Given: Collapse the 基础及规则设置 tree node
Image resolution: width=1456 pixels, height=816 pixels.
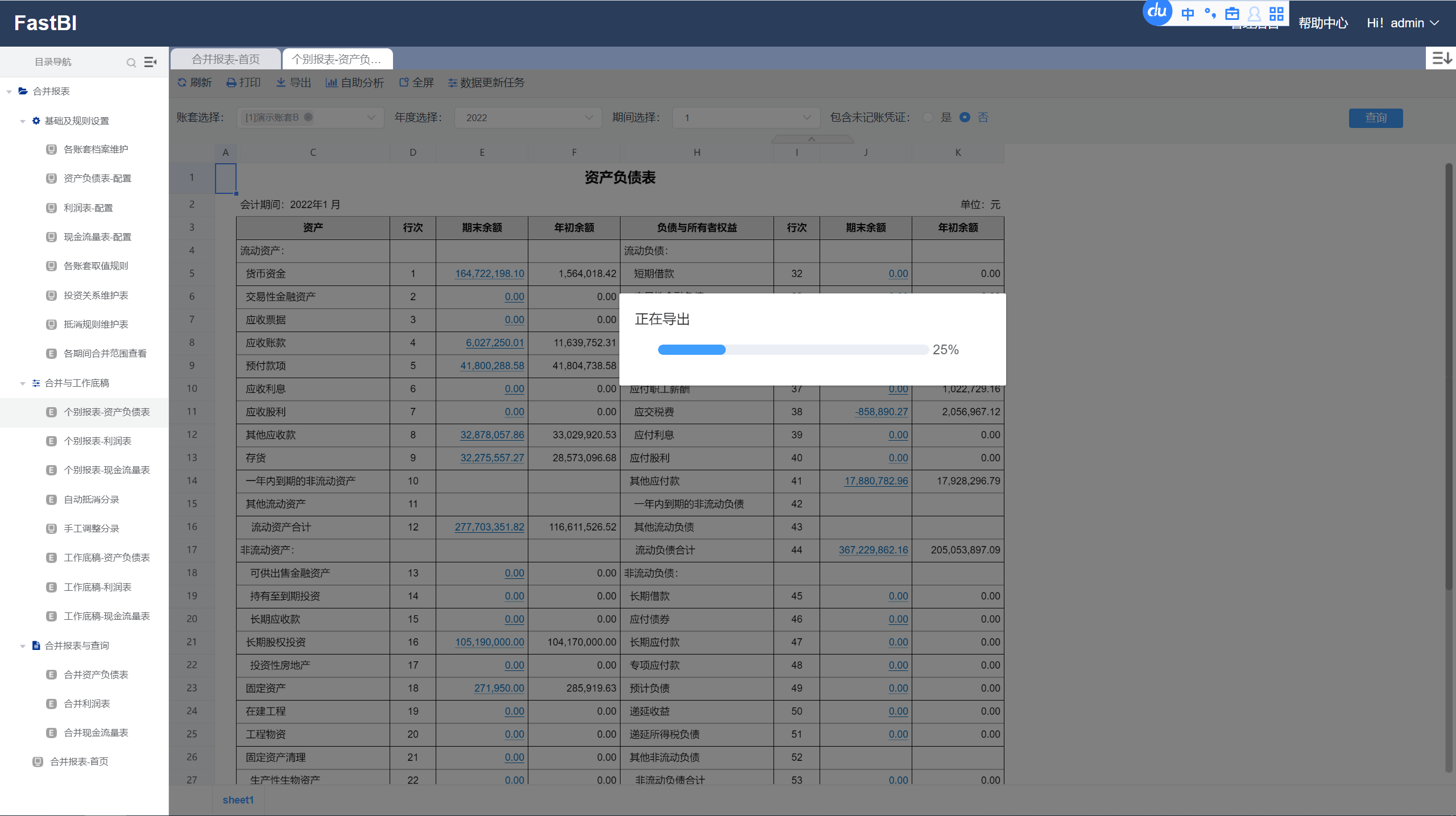Looking at the screenshot, I should tap(23, 121).
